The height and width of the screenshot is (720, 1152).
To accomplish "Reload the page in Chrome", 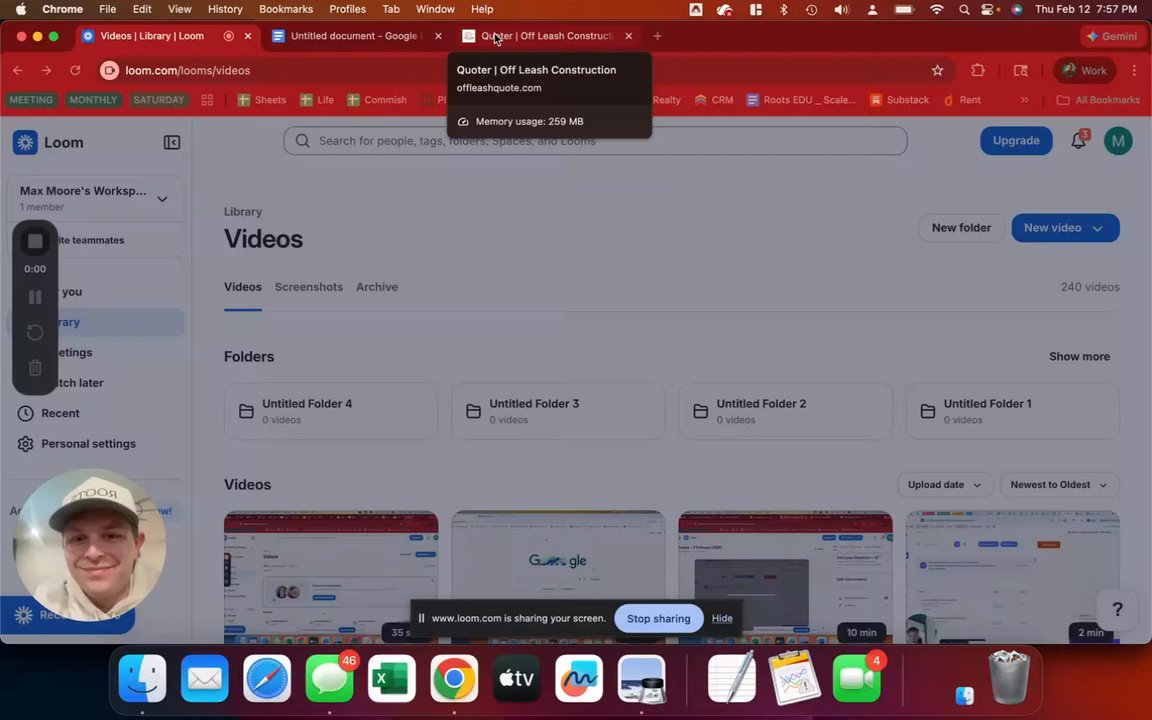I will tap(75, 71).
